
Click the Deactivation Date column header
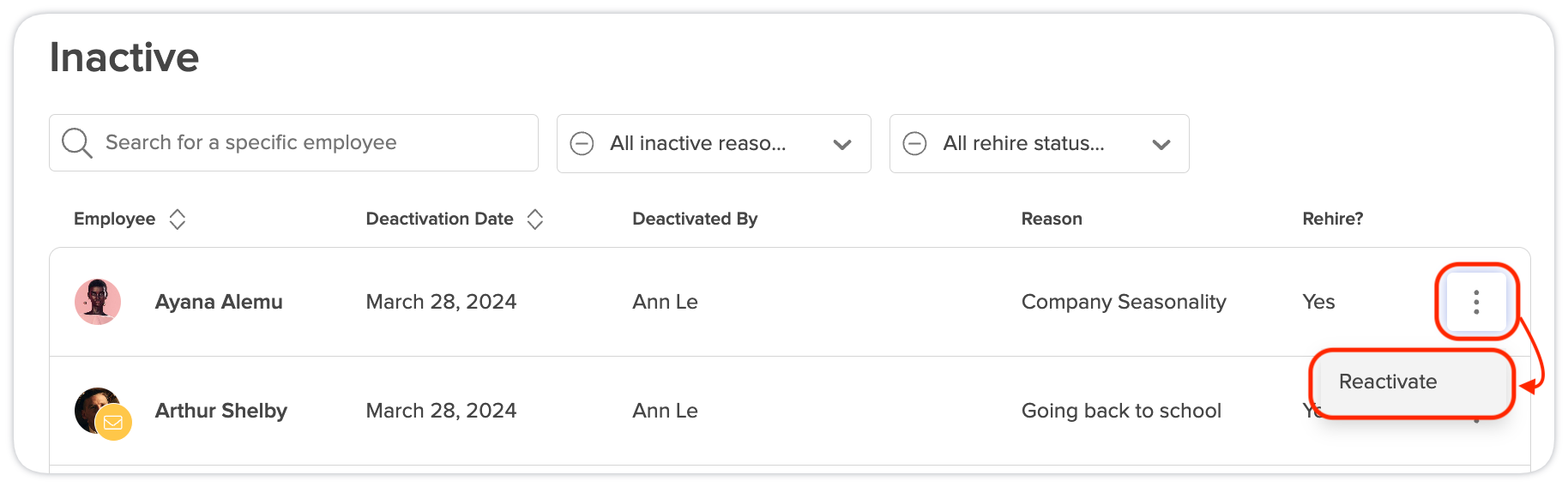(x=439, y=219)
